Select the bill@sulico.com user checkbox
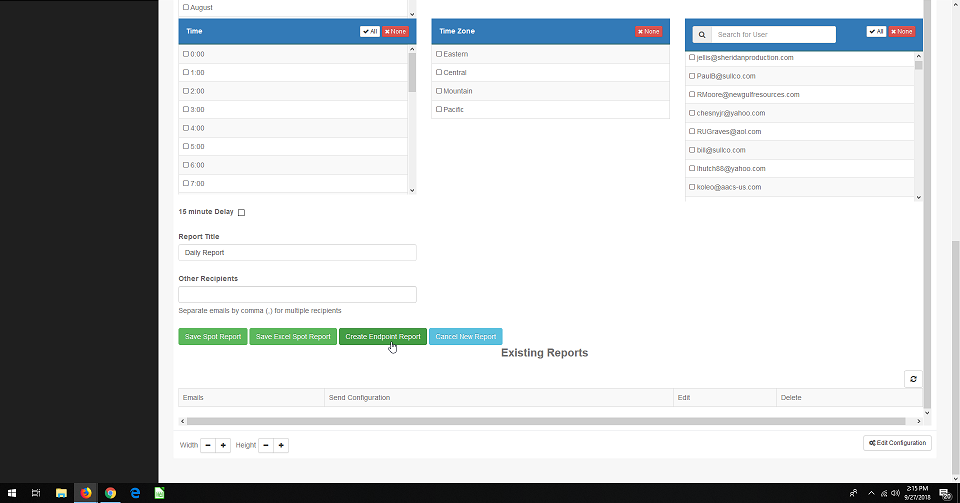The height and width of the screenshot is (503, 960). pos(692,150)
